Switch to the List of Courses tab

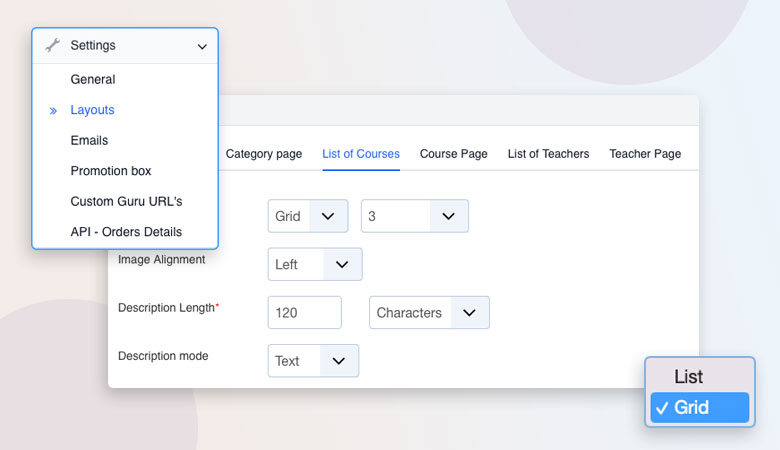coord(361,154)
